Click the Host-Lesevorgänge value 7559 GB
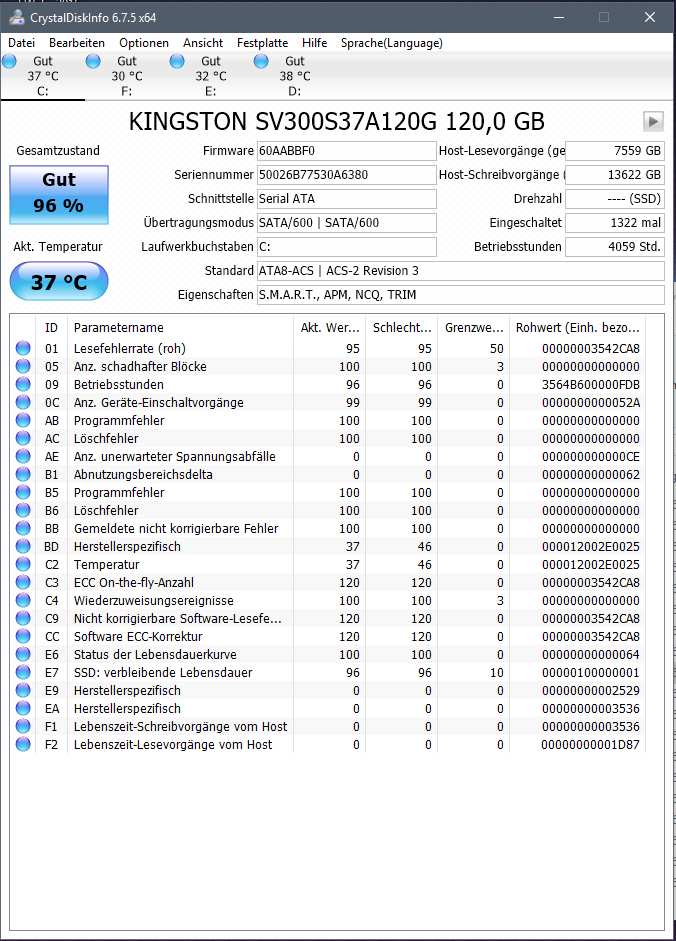This screenshot has height=941, width=676. [615, 151]
